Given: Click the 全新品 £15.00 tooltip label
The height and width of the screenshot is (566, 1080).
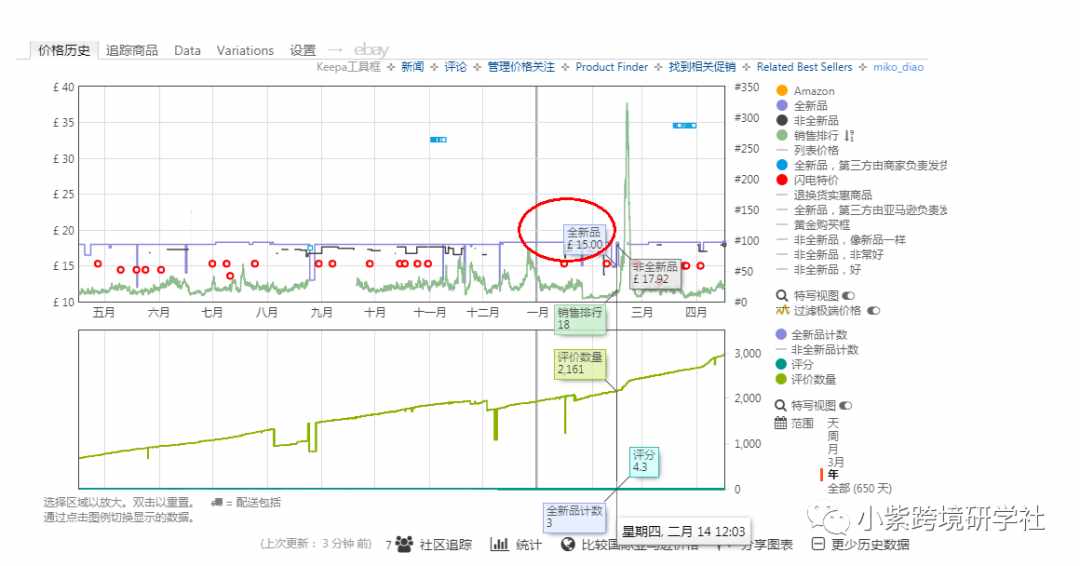Looking at the screenshot, I should [584, 238].
